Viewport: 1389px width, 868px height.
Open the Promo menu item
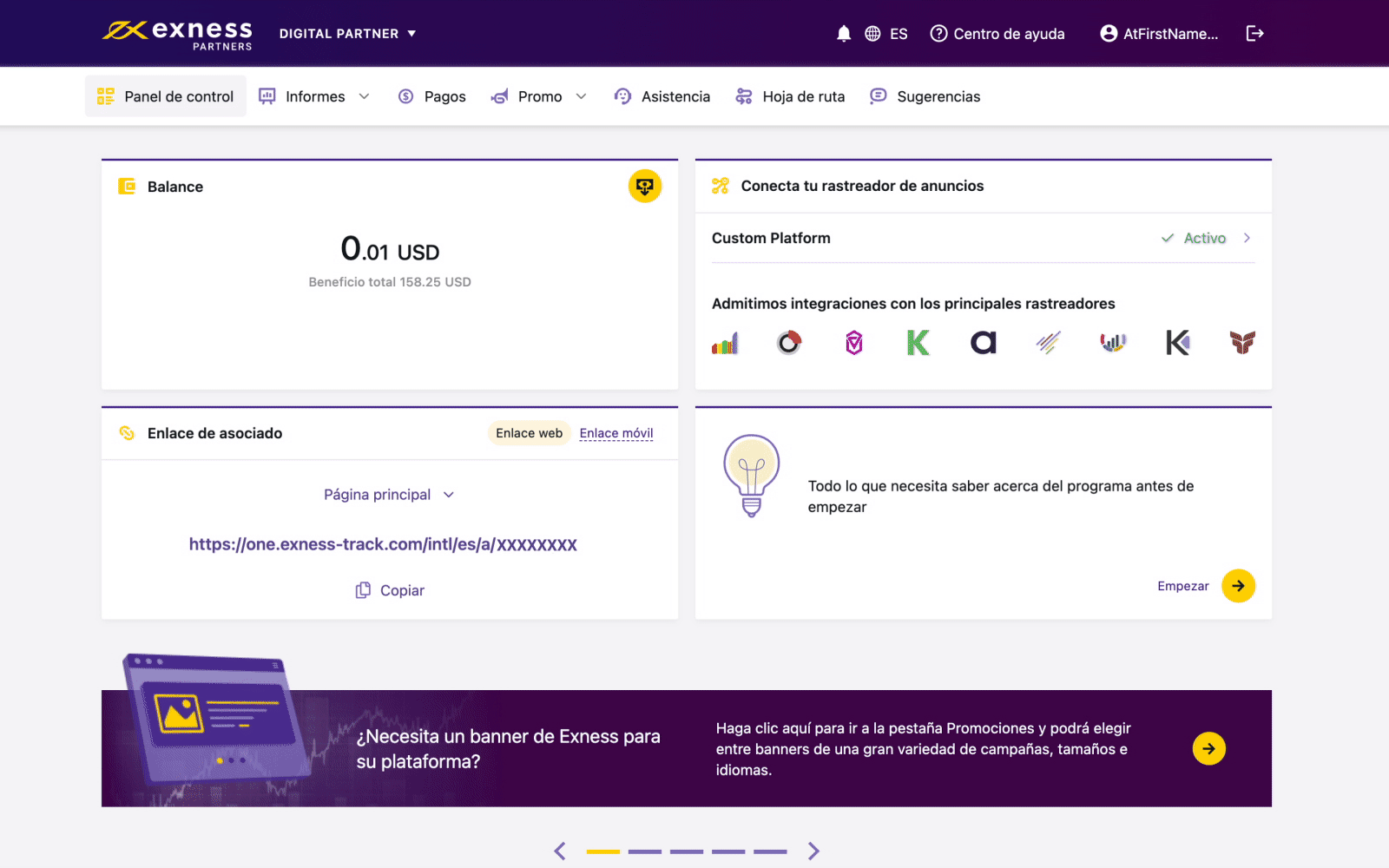pyautogui.click(x=539, y=96)
